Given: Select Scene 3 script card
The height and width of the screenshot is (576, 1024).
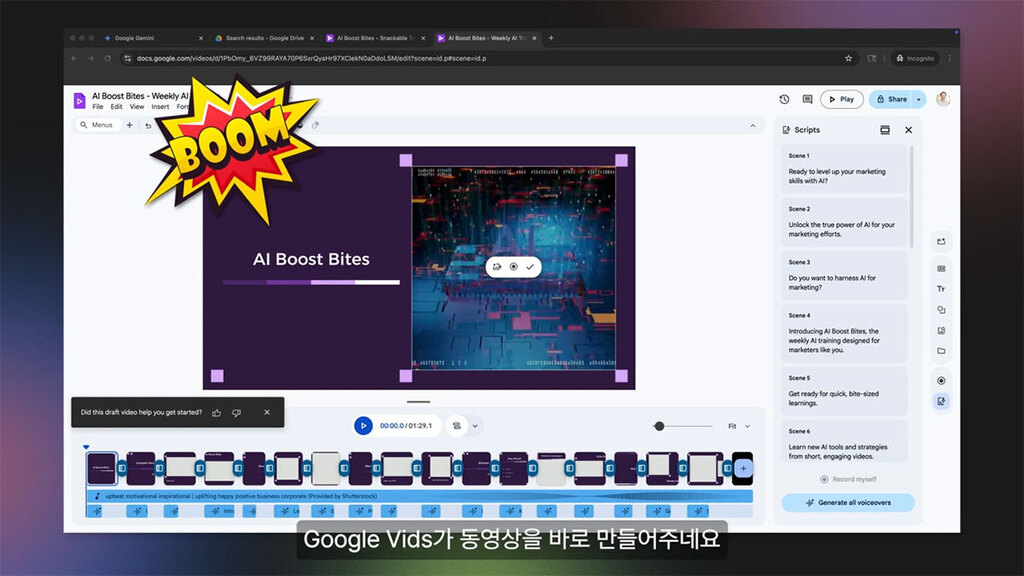Looking at the screenshot, I should [x=844, y=275].
